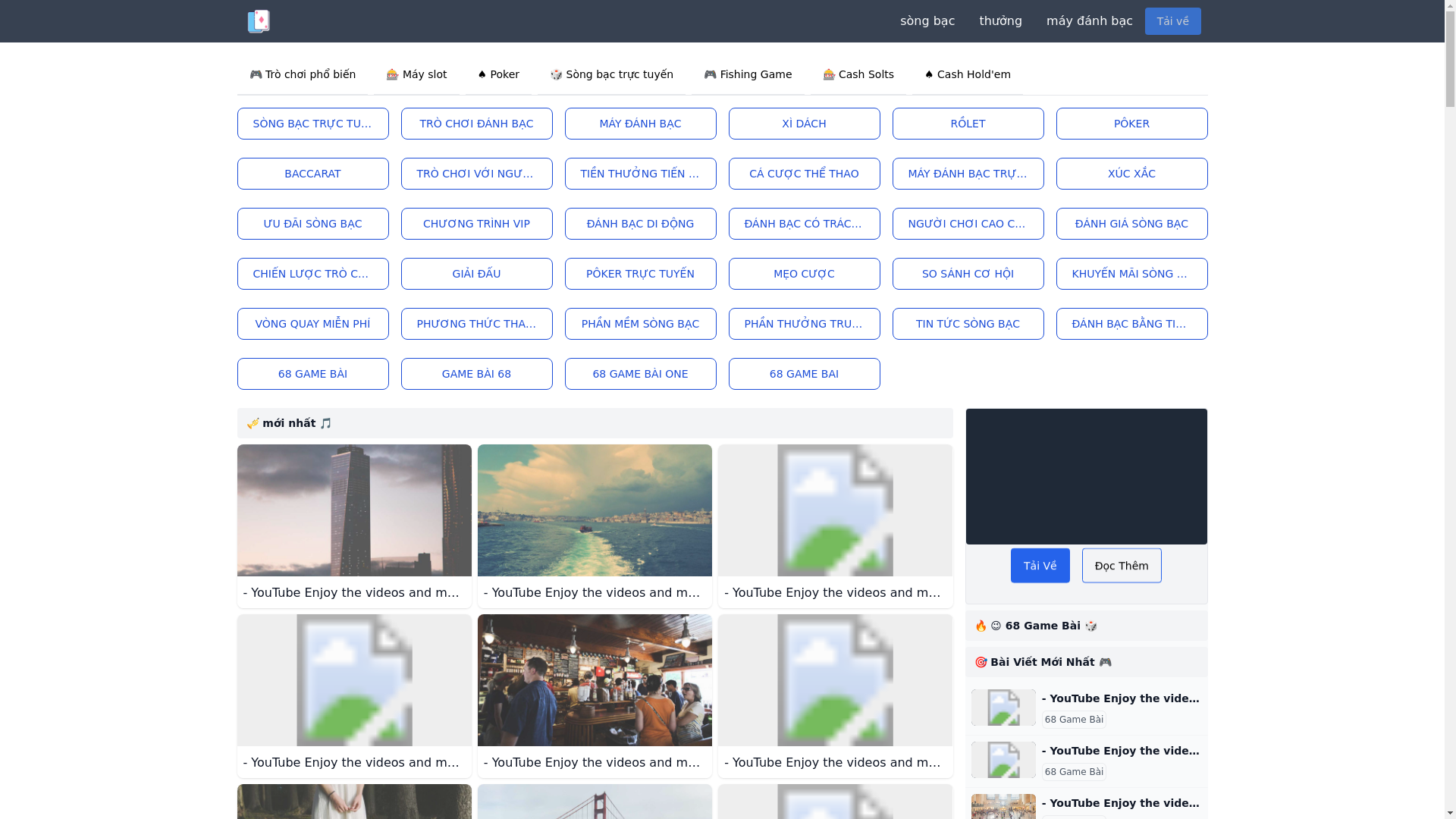Open the PÔKER tag
Image resolution: width=1456 pixels, height=819 pixels.
coord(1131,124)
